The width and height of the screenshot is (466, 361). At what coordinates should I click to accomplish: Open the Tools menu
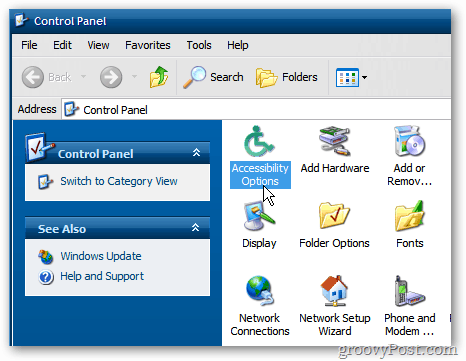(199, 45)
